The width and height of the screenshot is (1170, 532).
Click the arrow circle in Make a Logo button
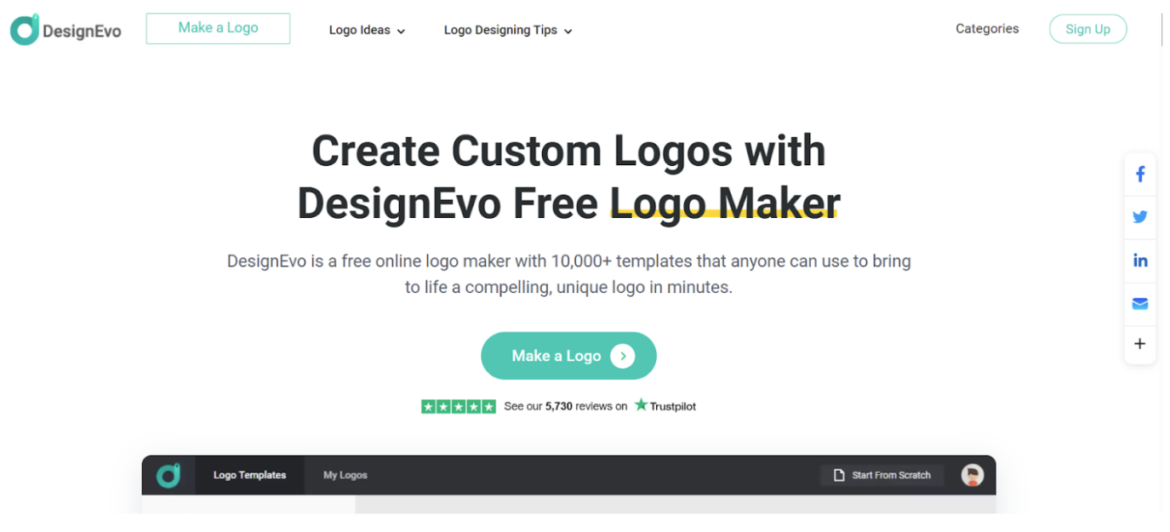[x=622, y=356]
